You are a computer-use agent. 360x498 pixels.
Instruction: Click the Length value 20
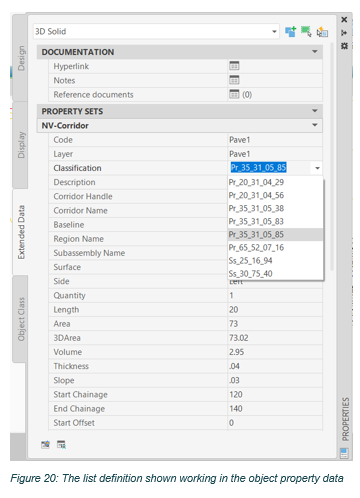(x=233, y=310)
